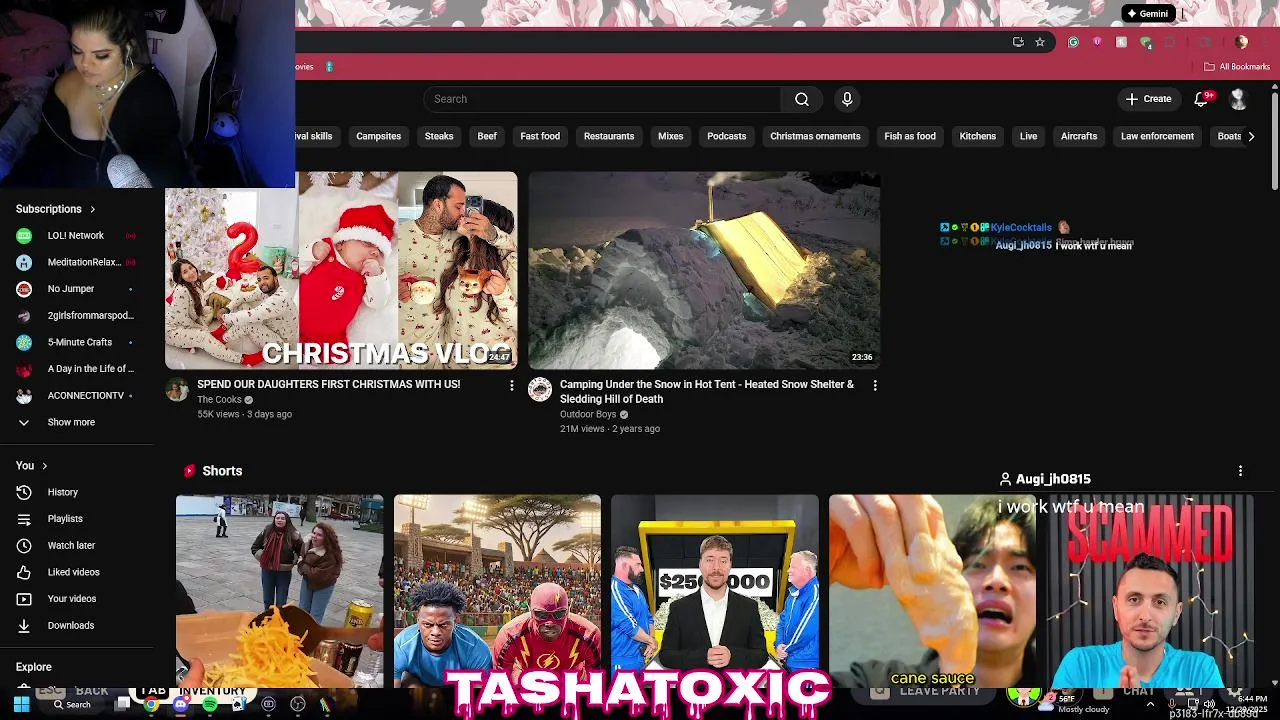Open Liked videos in the sidebar
The width and height of the screenshot is (1280, 720).
coord(76,572)
